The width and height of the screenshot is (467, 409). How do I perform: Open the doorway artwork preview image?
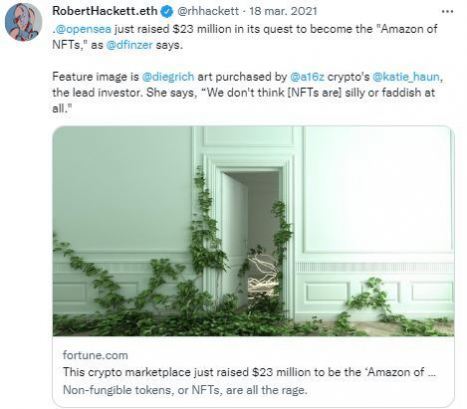pos(253,231)
